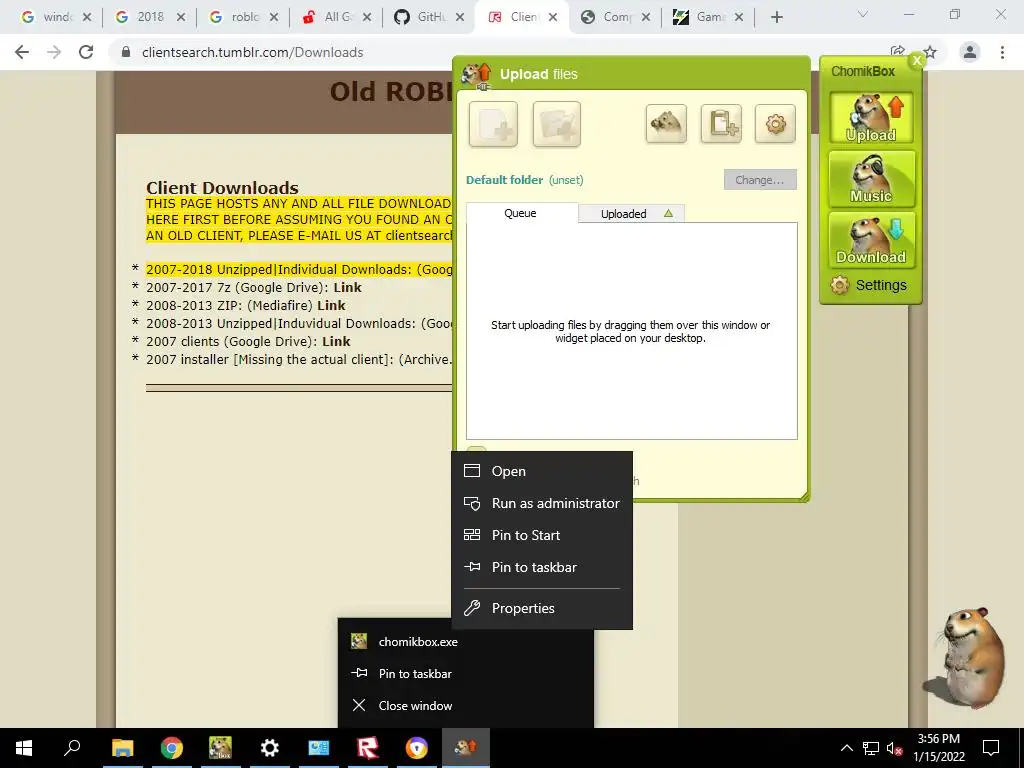1024x768 pixels.
Task: Open the gear settings icon in Upload toolbar
Action: pyautogui.click(x=775, y=123)
